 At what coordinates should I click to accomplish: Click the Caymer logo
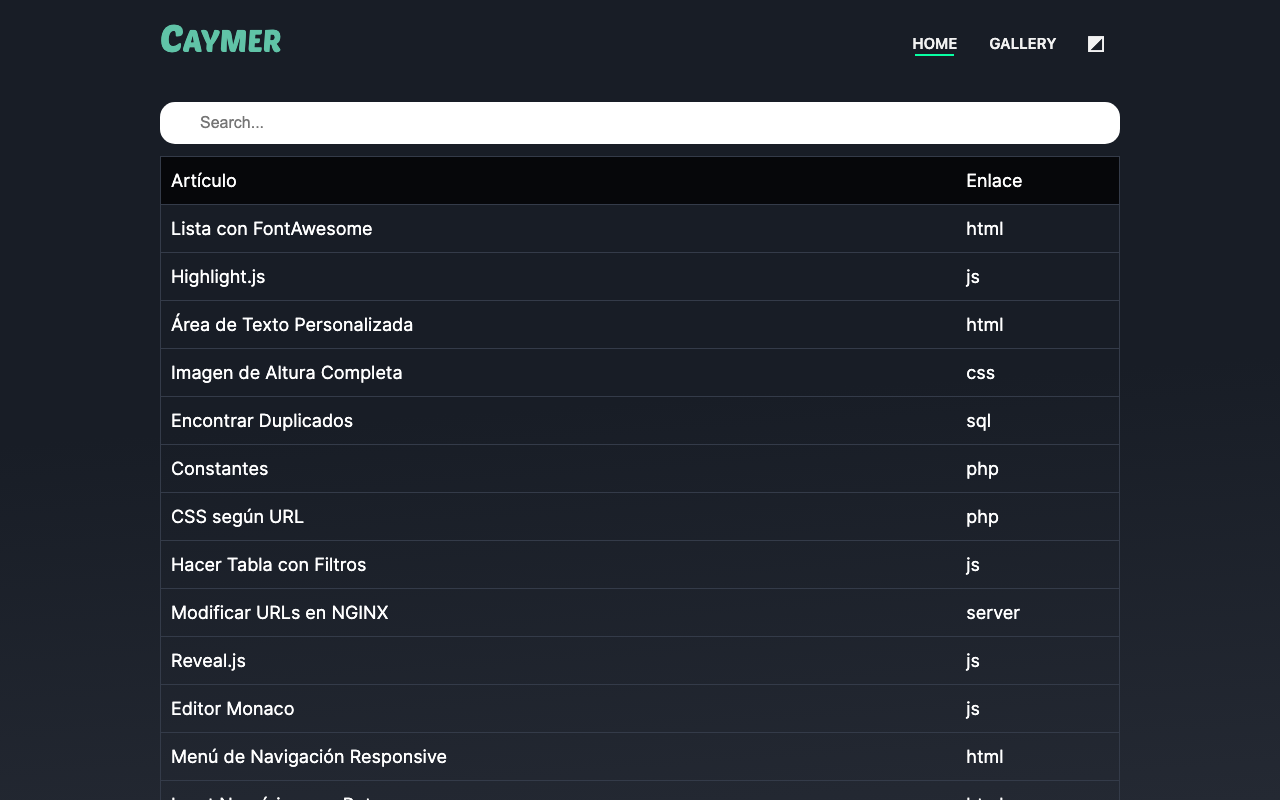click(x=221, y=40)
